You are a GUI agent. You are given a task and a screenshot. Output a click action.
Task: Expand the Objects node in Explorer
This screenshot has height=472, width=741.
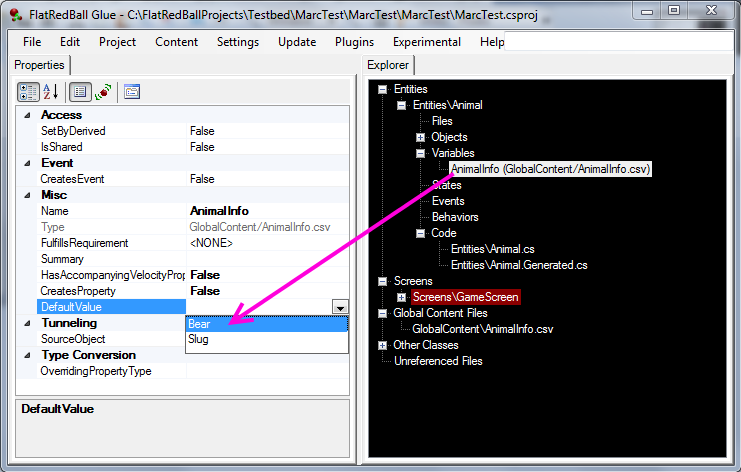click(x=421, y=137)
